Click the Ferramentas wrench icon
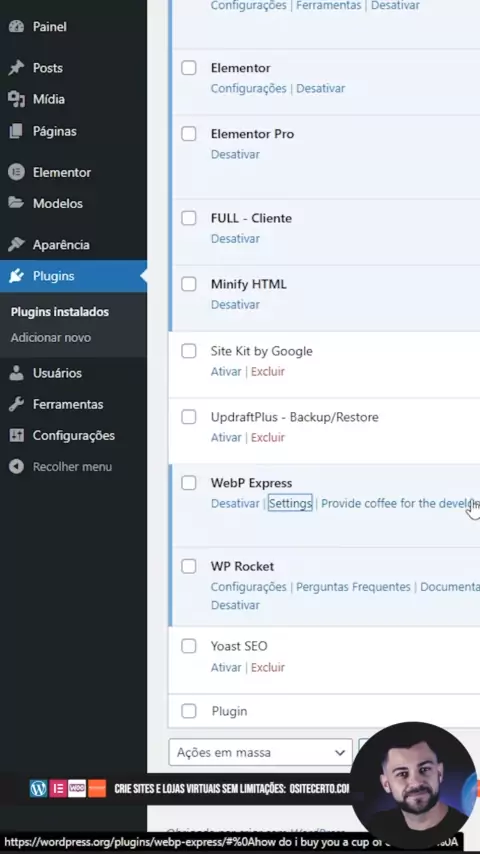 [16, 404]
